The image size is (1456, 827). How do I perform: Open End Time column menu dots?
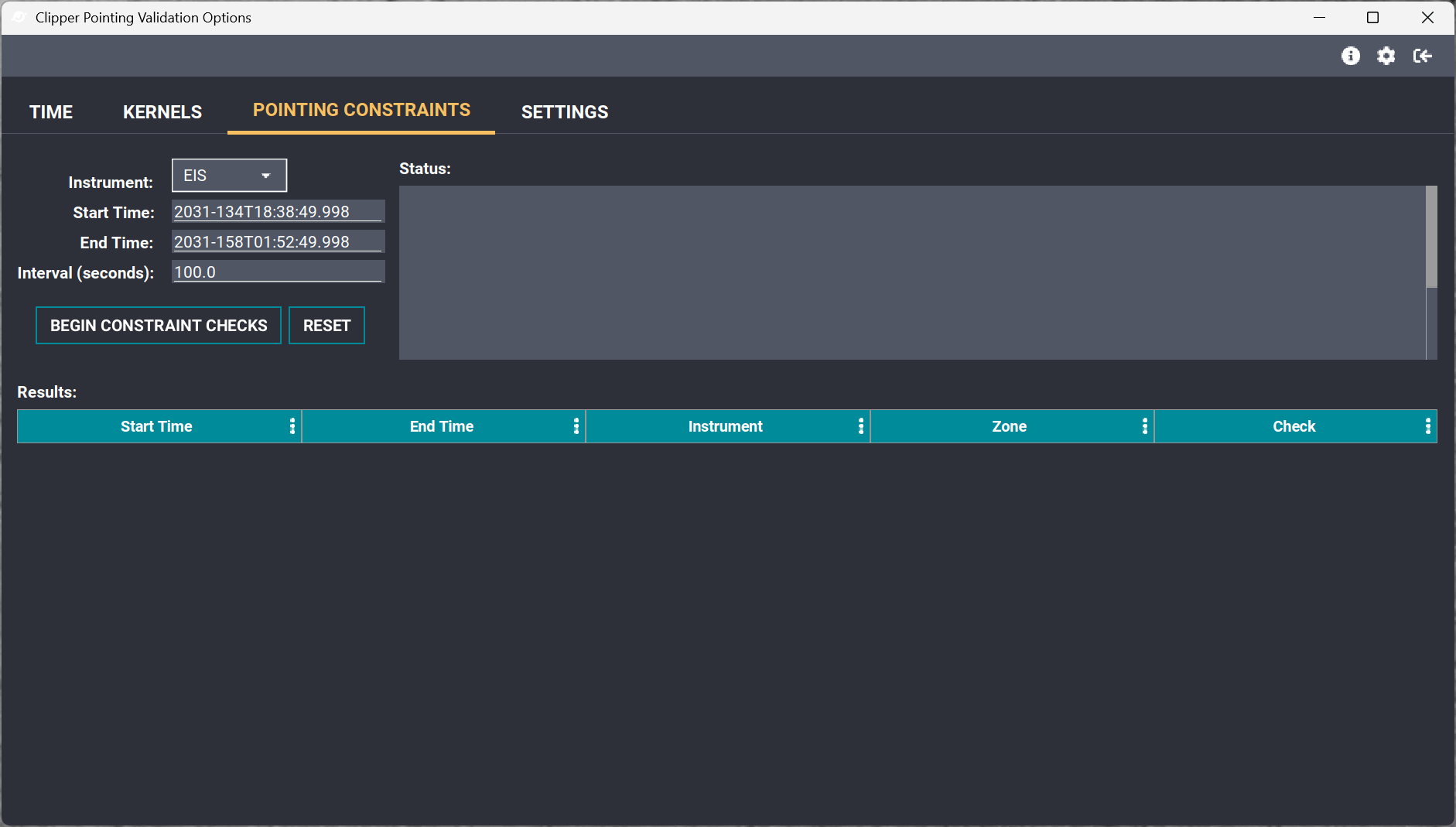click(x=576, y=426)
